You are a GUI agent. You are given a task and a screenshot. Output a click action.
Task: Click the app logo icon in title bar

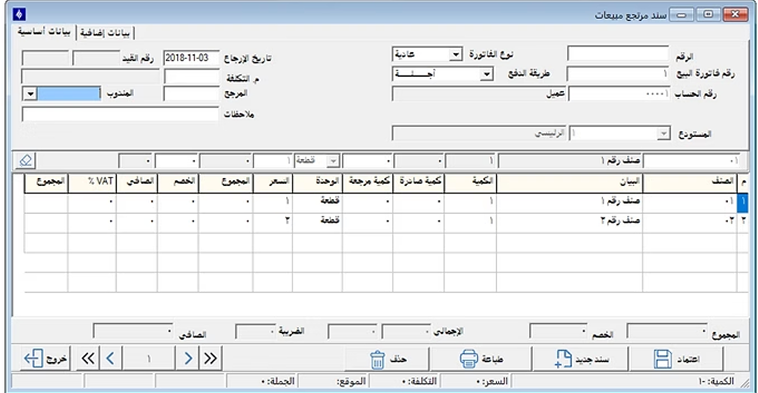click(19, 15)
